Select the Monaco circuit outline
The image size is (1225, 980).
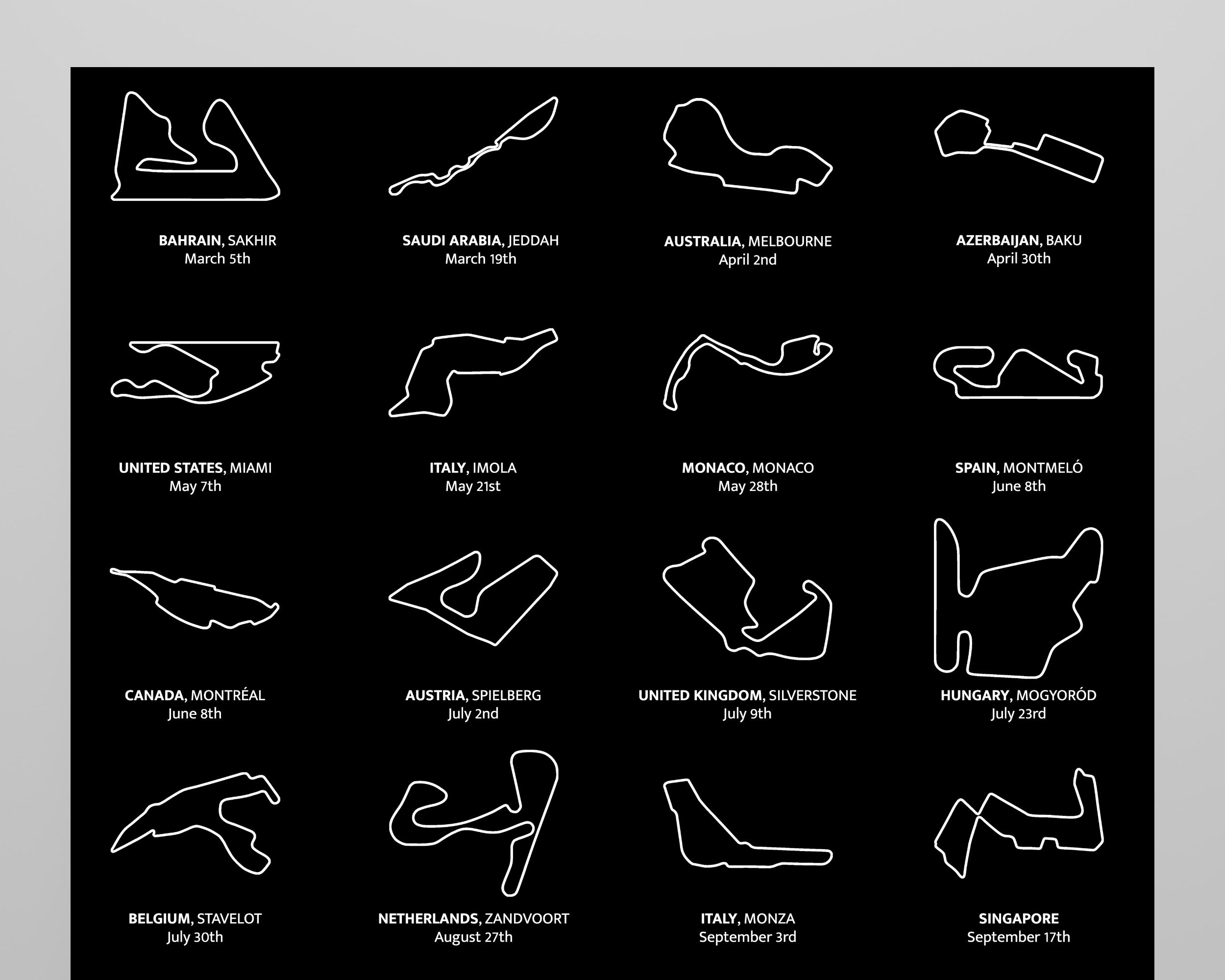coord(748,373)
